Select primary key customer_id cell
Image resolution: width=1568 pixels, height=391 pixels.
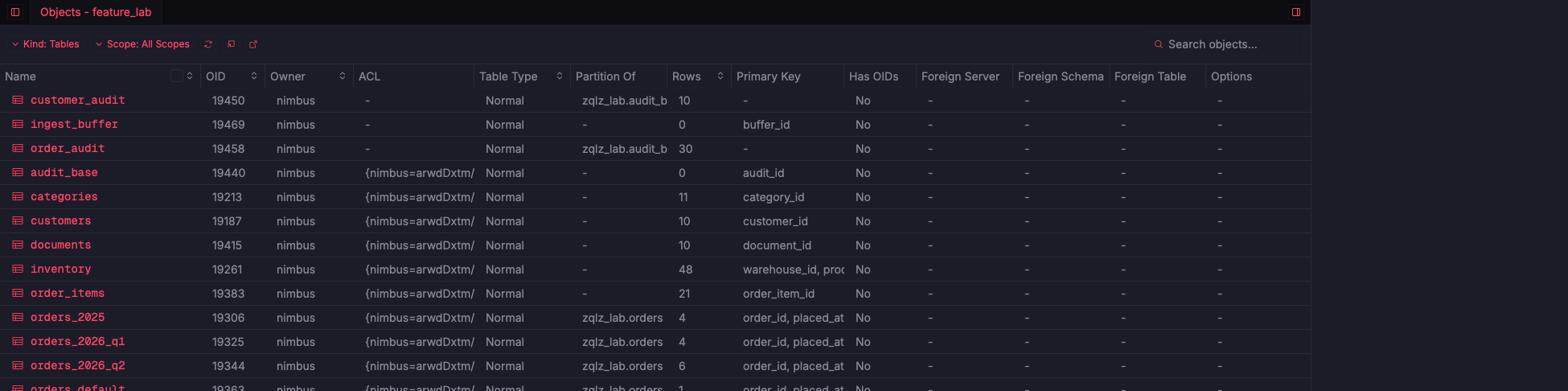coord(775,221)
